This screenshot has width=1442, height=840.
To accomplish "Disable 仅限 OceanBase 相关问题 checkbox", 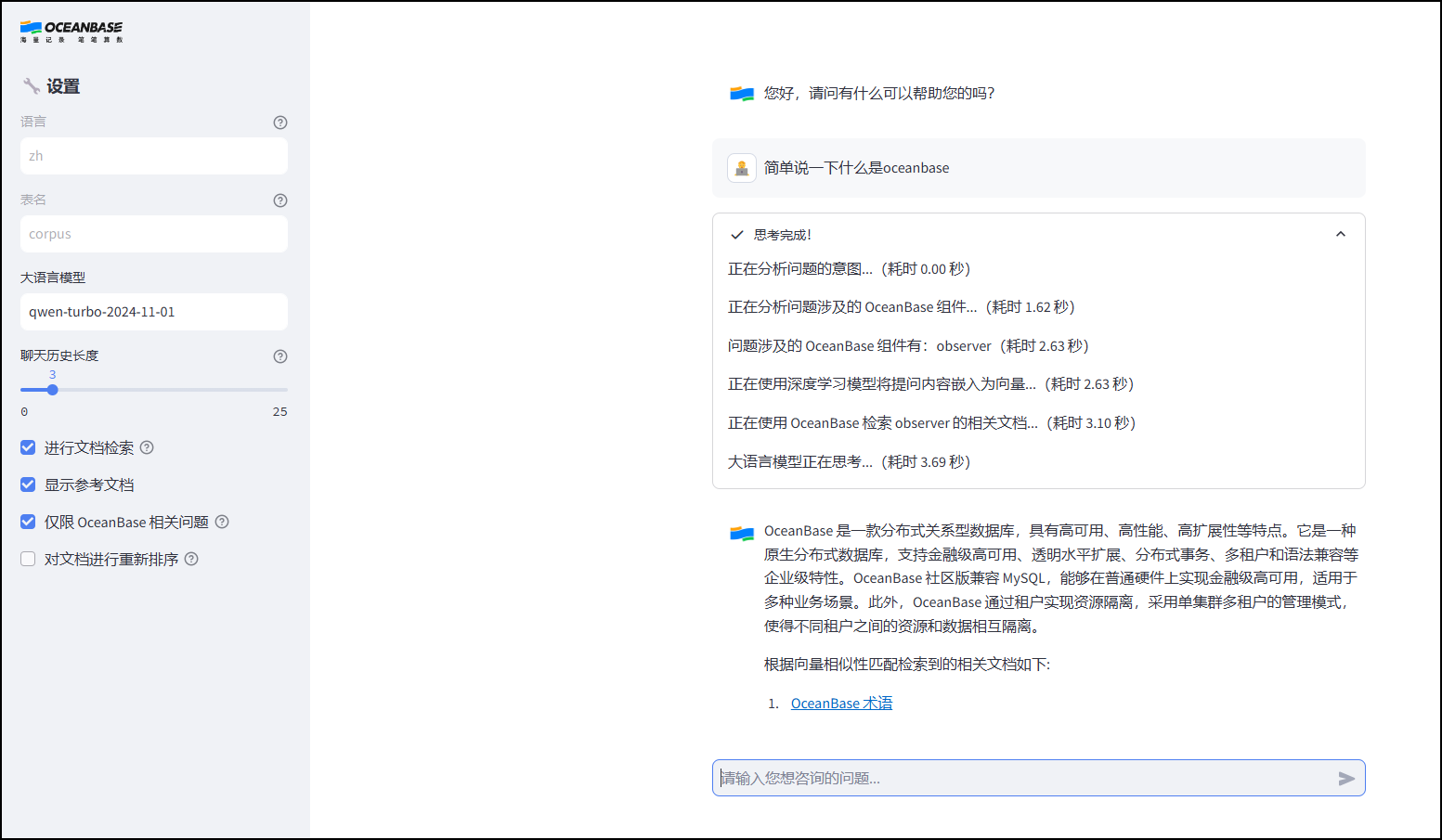I will click(x=28, y=522).
